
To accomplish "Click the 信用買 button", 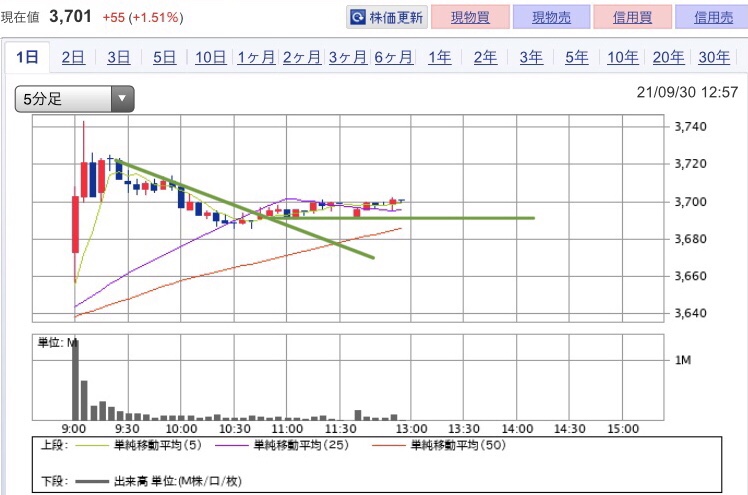I will 632,17.
